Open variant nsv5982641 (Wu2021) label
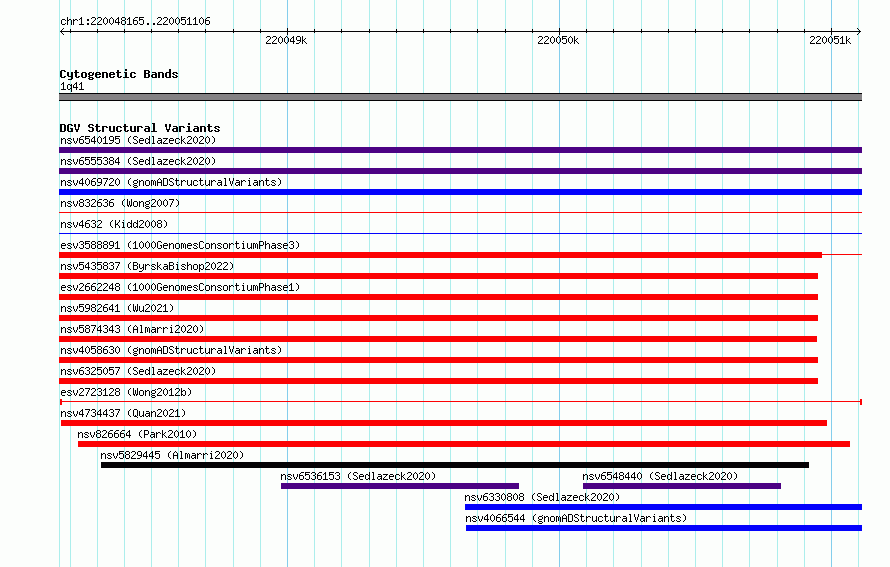This screenshot has width=890, height=567. click(x=117, y=308)
